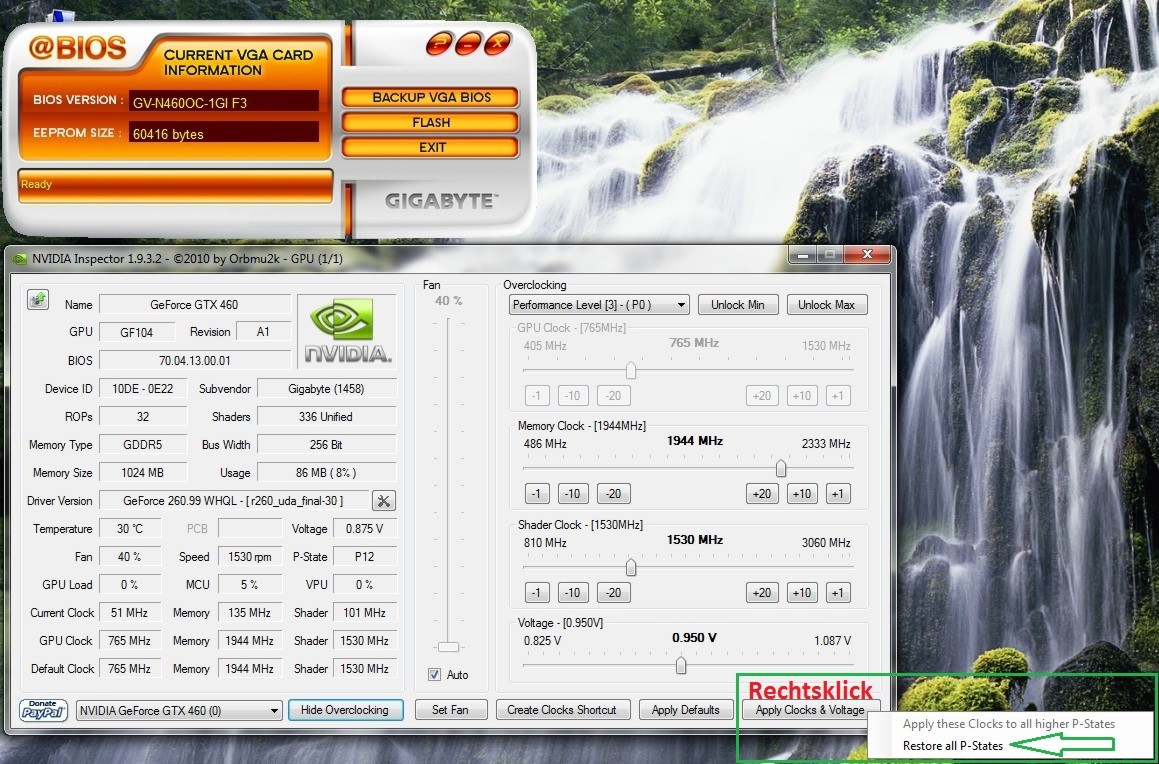Image resolution: width=1159 pixels, height=764 pixels.
Task: Decrease Memory Clock by 1
Action: coord(537,494)
